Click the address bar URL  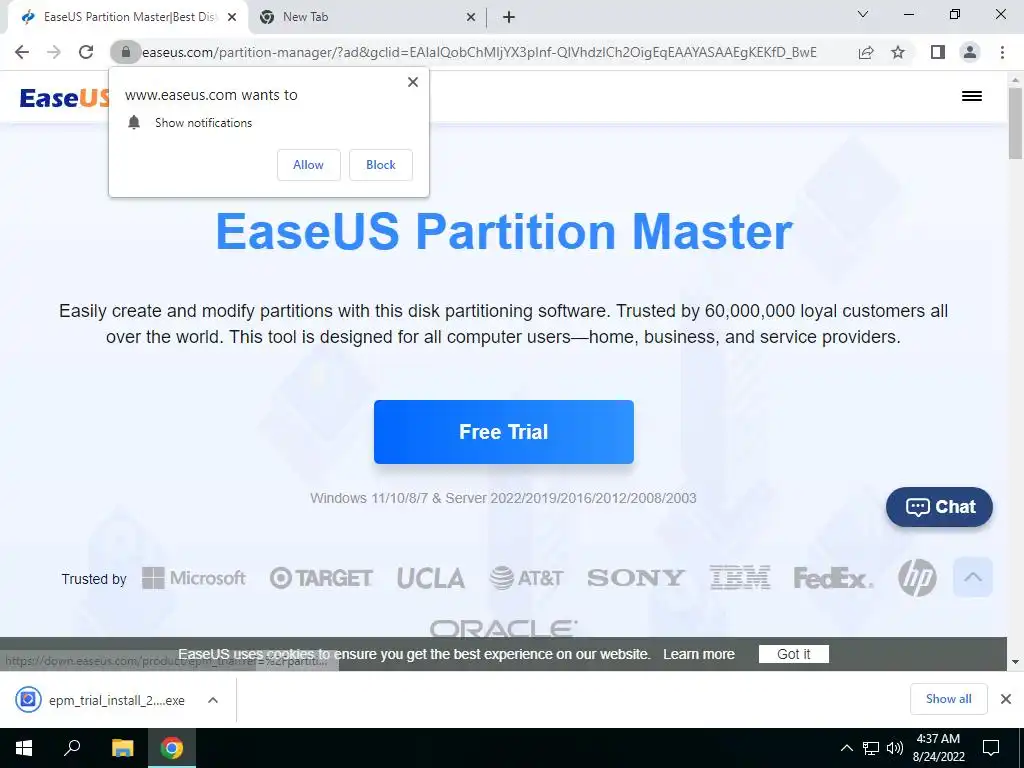[479, 52]
